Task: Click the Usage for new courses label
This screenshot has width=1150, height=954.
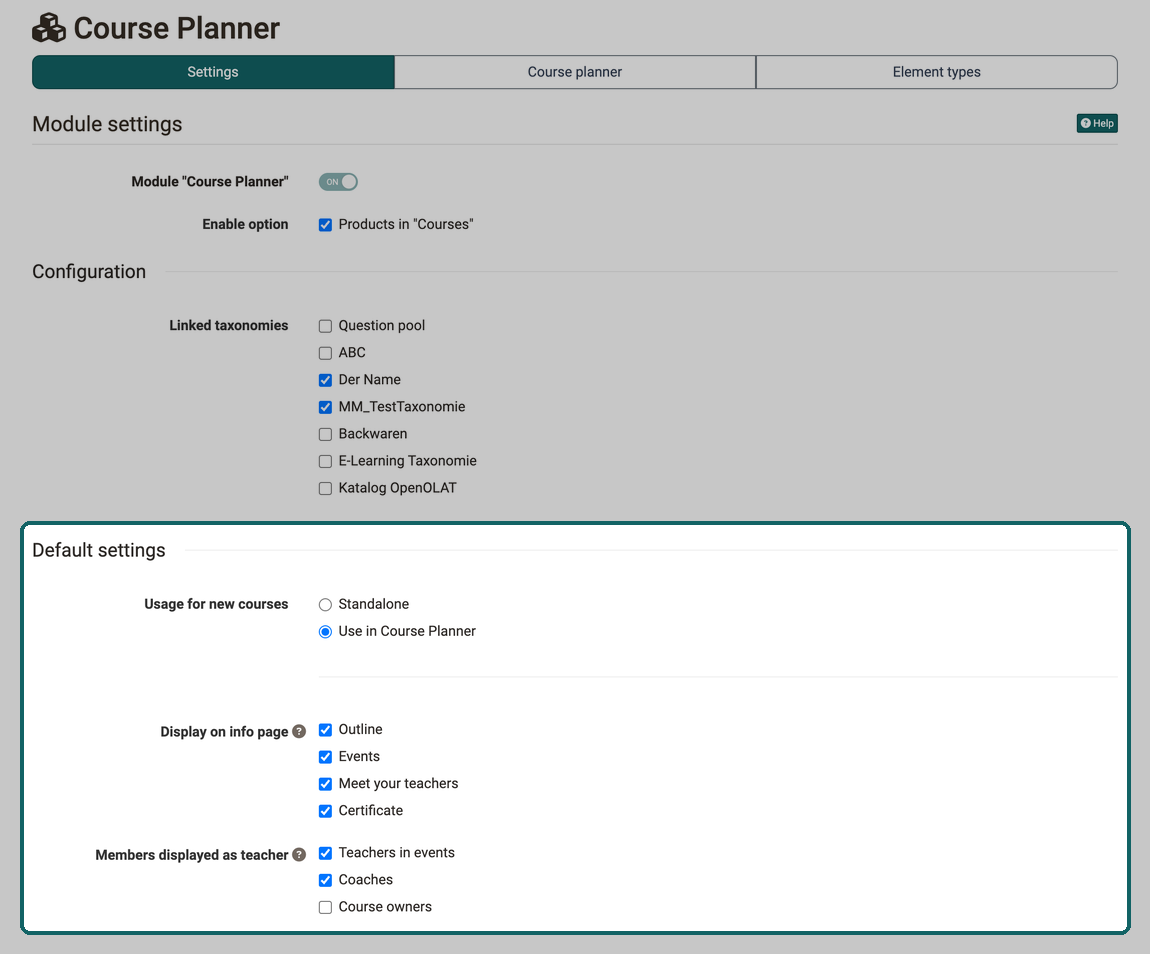Action: (x=216, y=603)
